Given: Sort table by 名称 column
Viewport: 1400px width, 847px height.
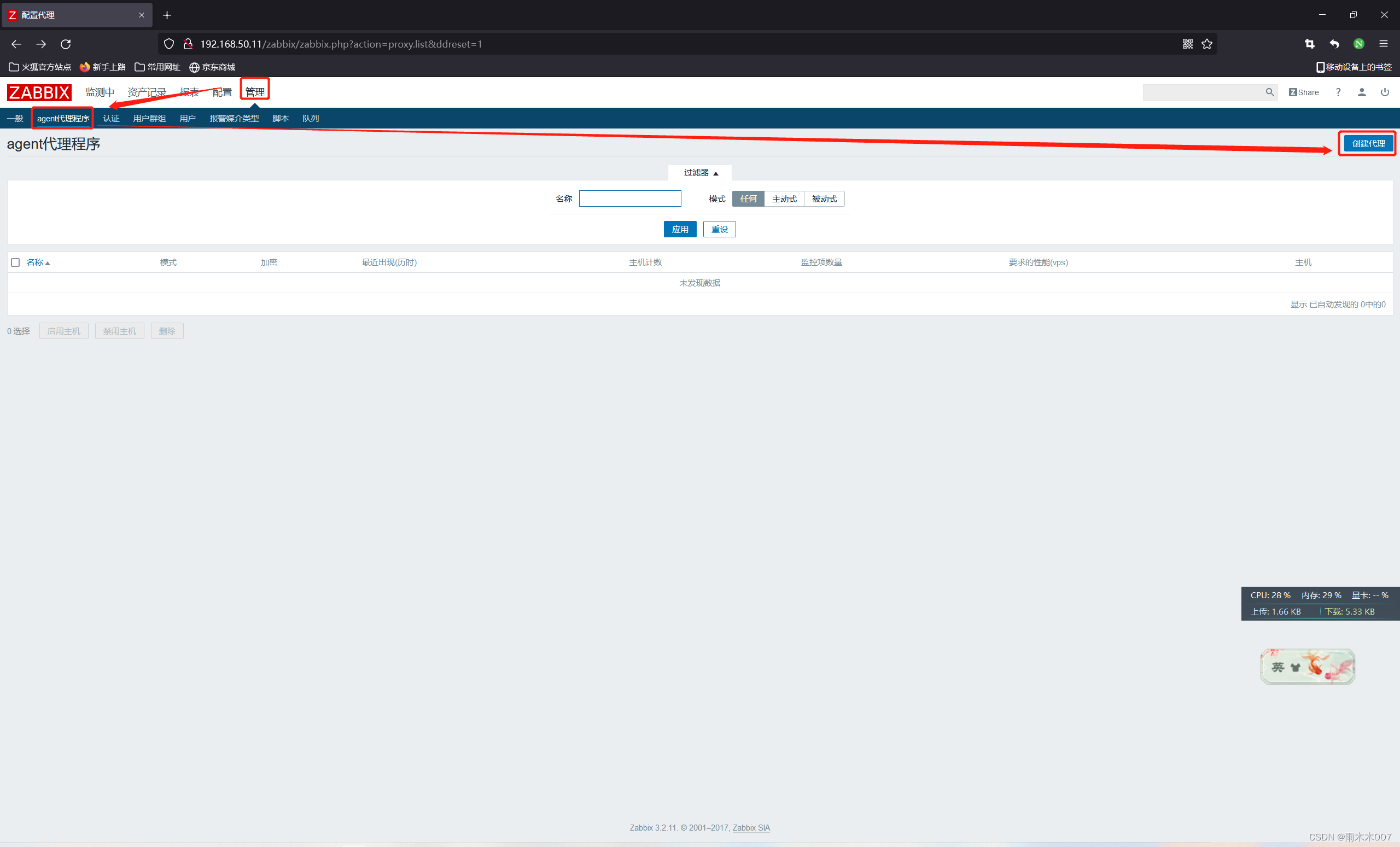Looking at the screenshot, I should pos(35,262).
